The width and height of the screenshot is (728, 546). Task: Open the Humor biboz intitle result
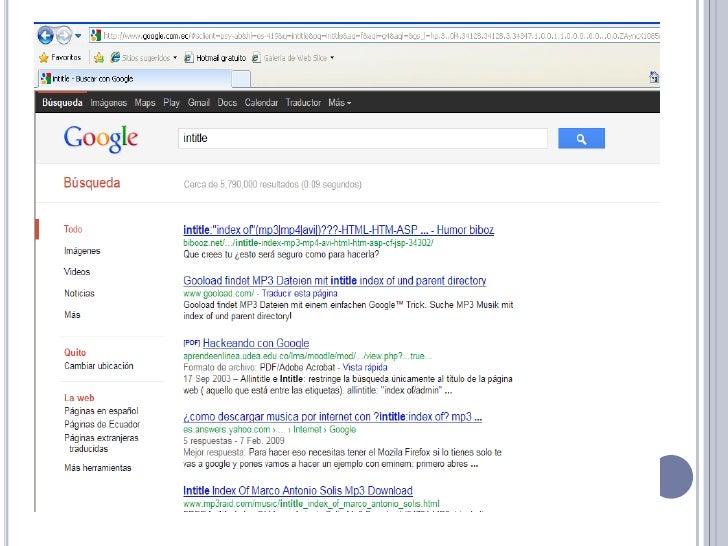(x=338, y=230)
